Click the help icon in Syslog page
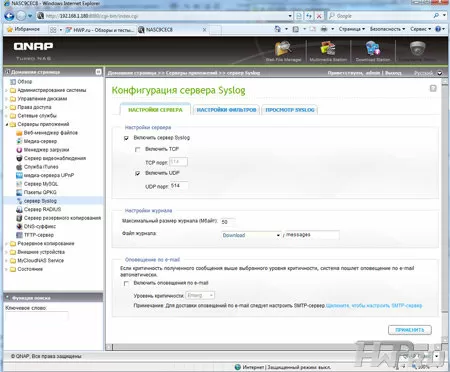The height and width of the screenshot is (372, 450). point(433,88)
